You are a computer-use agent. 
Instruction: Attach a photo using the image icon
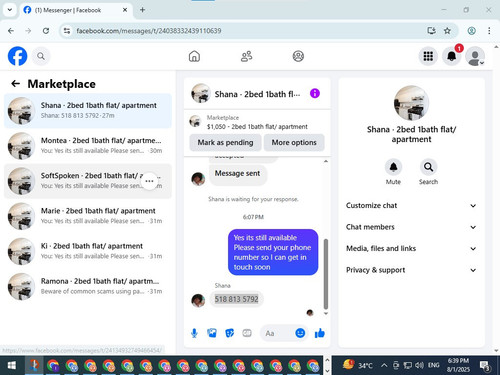[x=212, y=333]
